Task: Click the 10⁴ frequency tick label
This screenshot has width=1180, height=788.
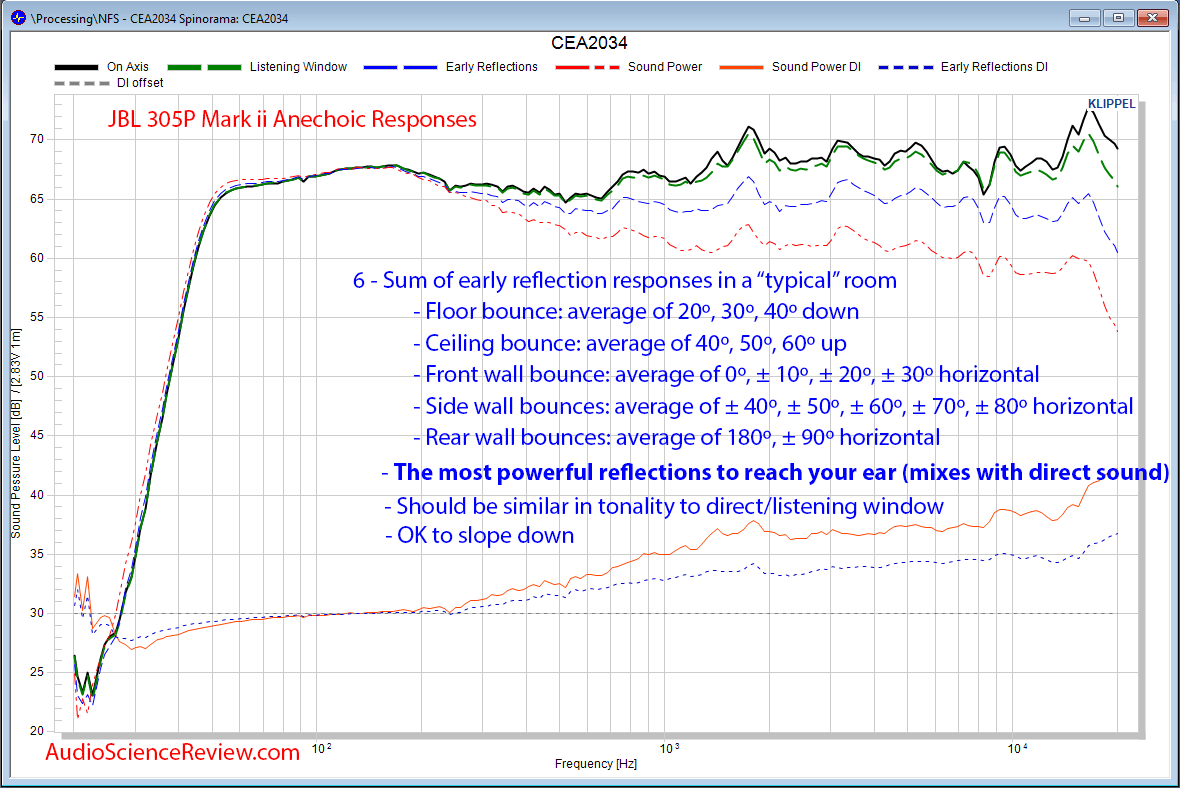Action: click(x=1017, y=748)
